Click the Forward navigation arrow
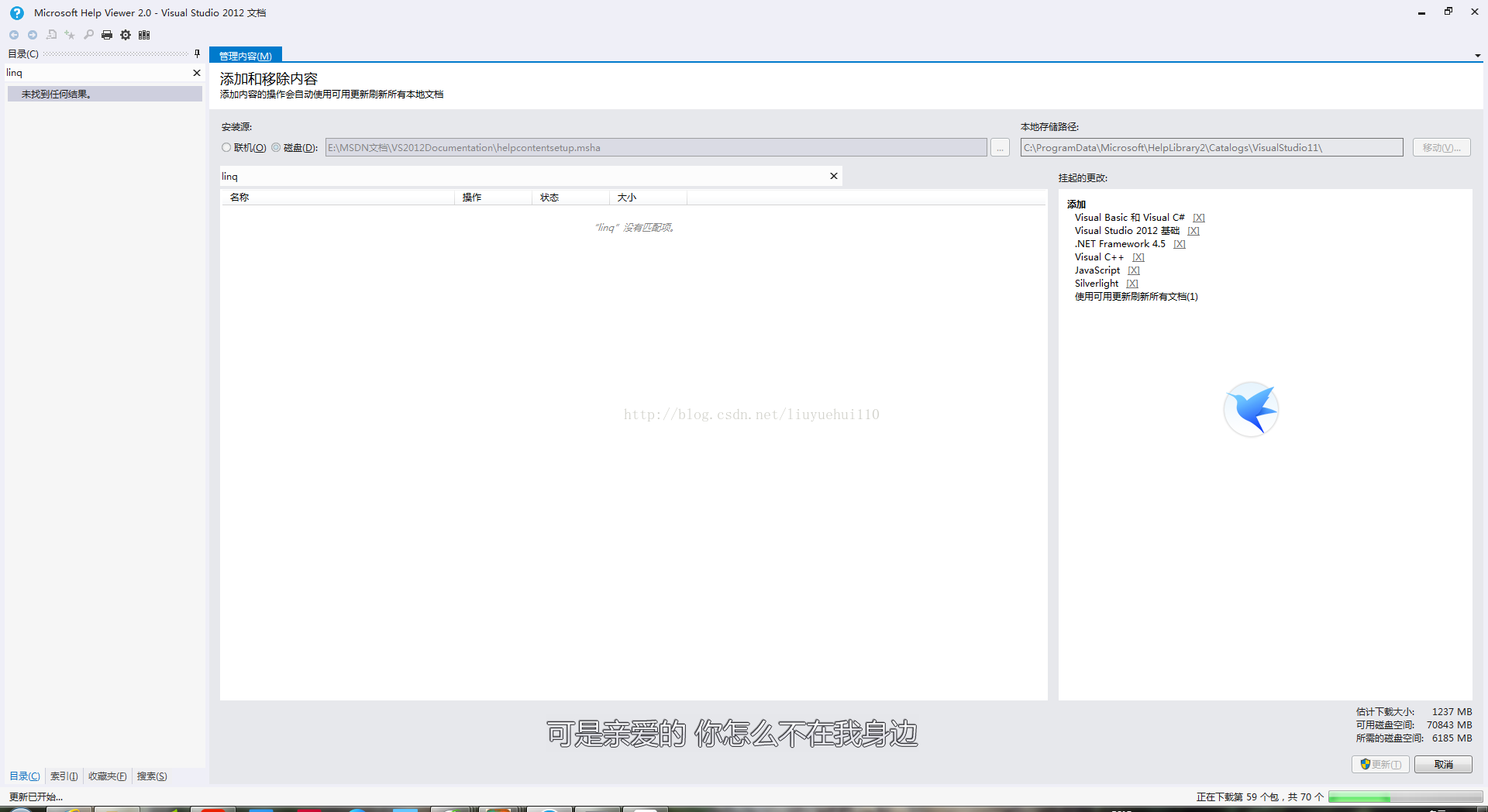Image resolution: width=1488 pixels, height=812 pixels. coord(33,35)
